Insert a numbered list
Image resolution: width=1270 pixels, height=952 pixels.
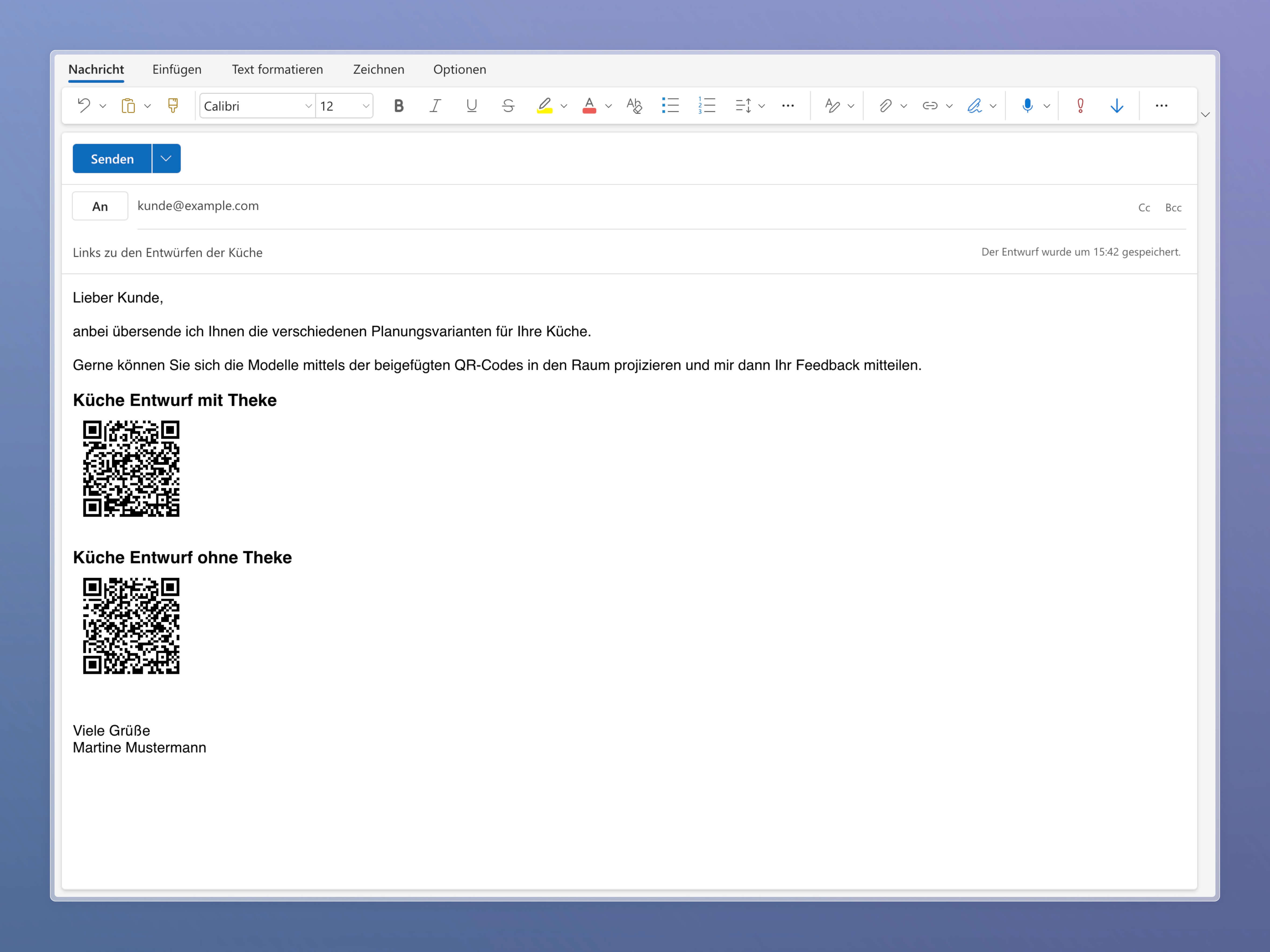click(x=706, y=106)
